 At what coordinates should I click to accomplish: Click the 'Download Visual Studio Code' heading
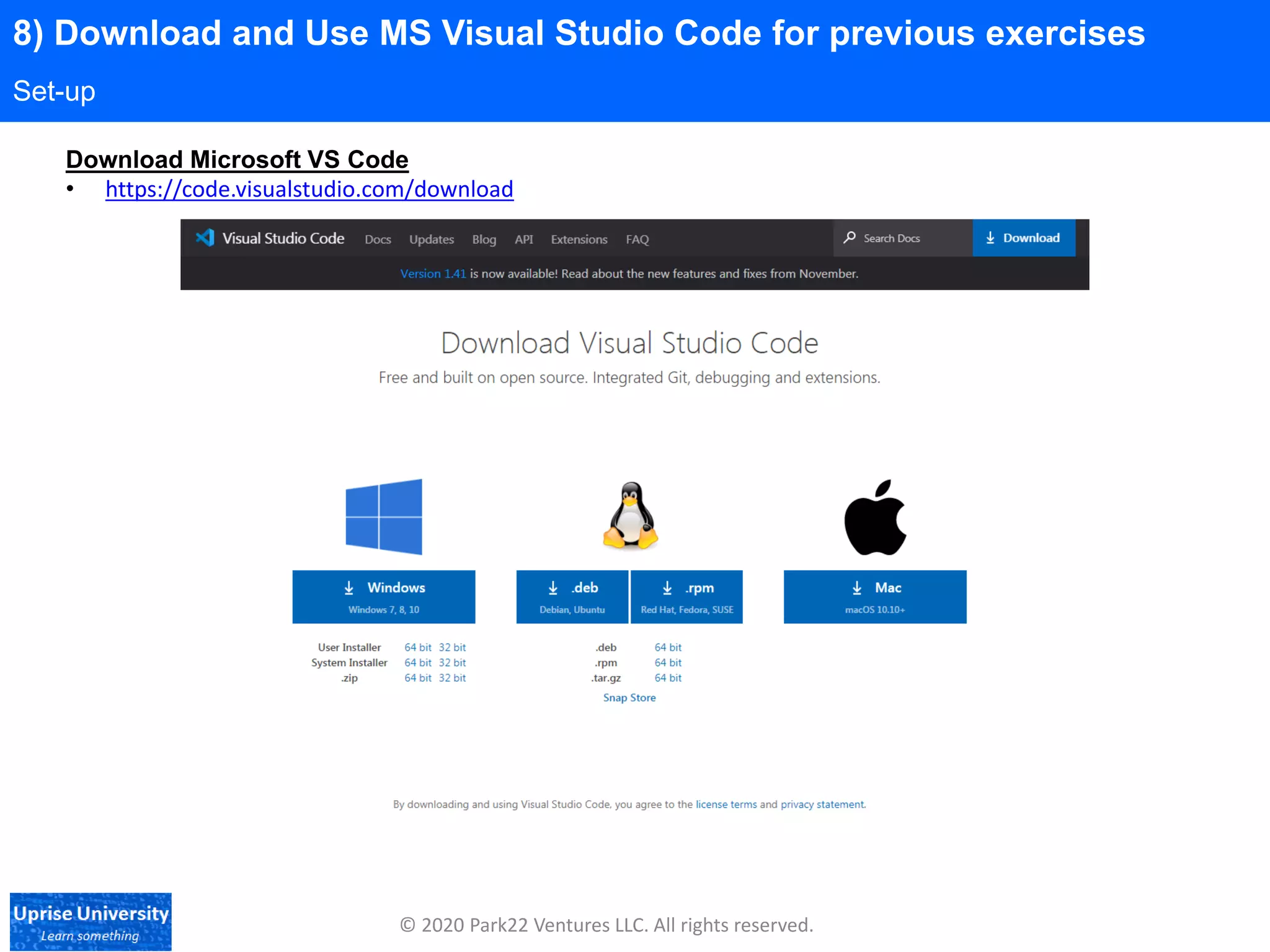point(629,343)
